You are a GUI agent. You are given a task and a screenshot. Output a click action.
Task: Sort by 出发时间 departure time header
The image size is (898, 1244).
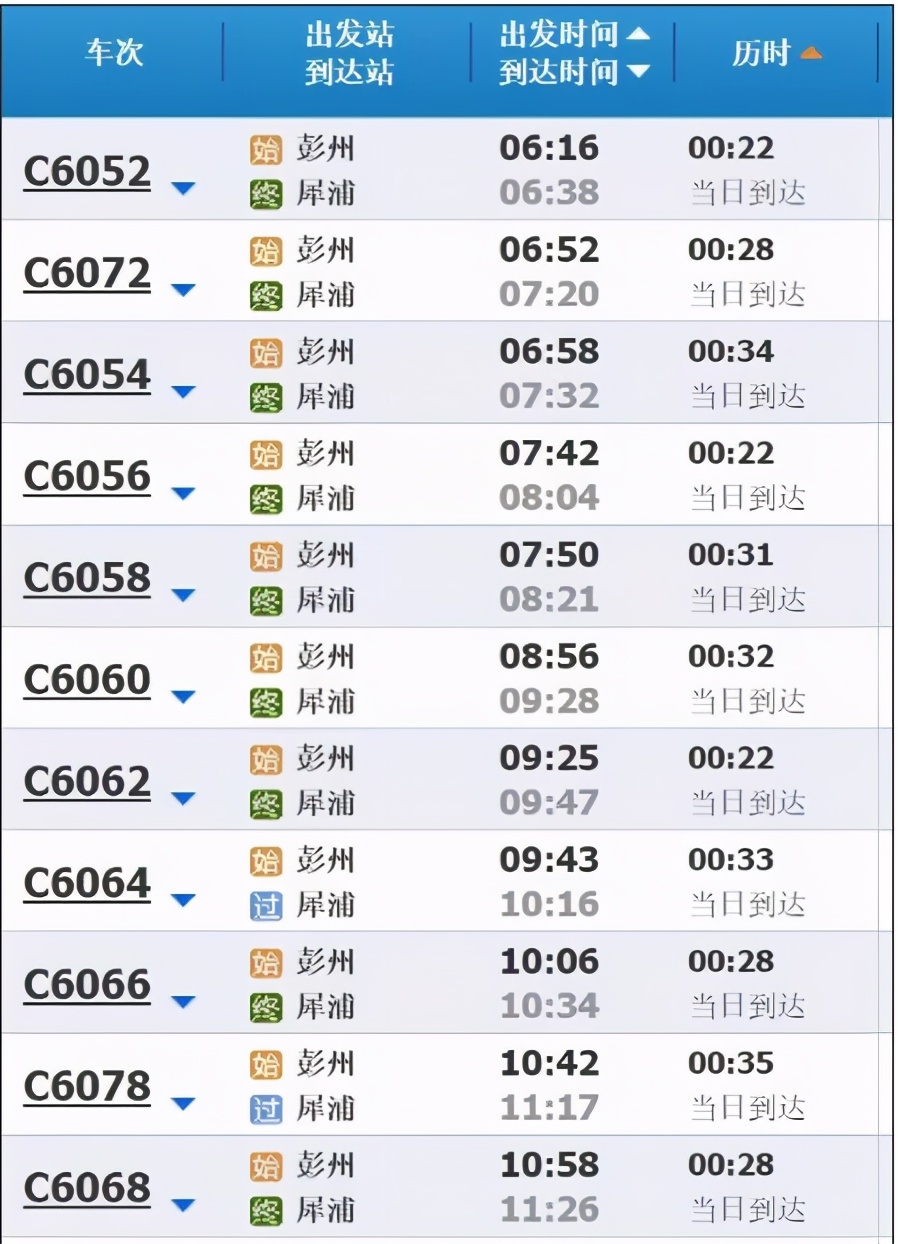[x=574, y=35]
